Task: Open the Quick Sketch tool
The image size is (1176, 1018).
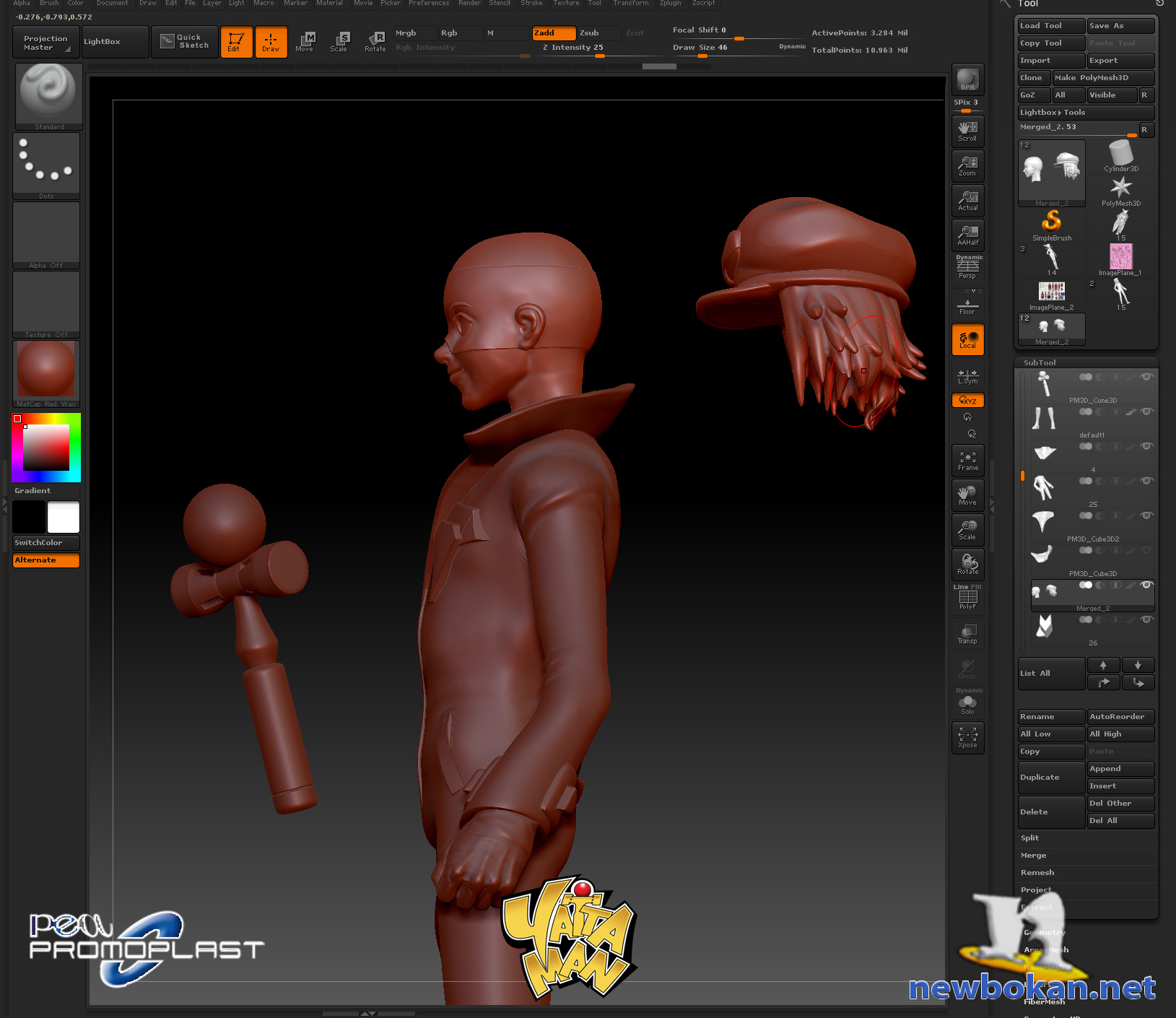Action: point(185,41)
